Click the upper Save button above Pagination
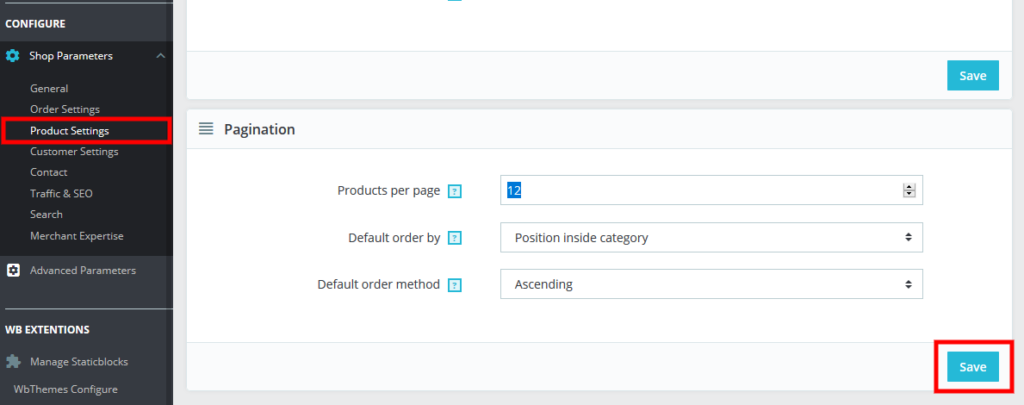The height and width of the screenshot is (405, 1024). pyautogui.click(x=972, y=76)
